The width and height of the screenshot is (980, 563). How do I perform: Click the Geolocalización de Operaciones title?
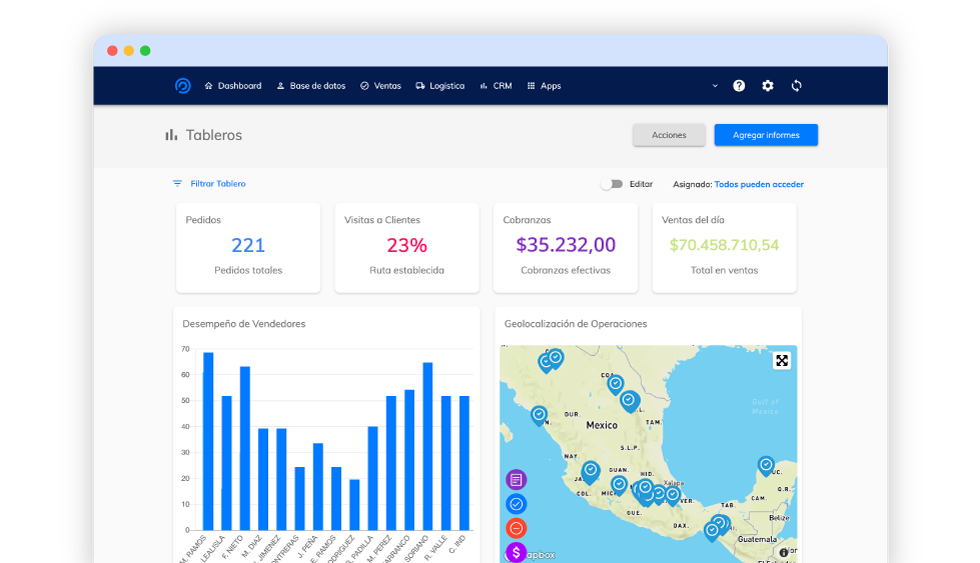pyautogui.click(x=576, y=324)
